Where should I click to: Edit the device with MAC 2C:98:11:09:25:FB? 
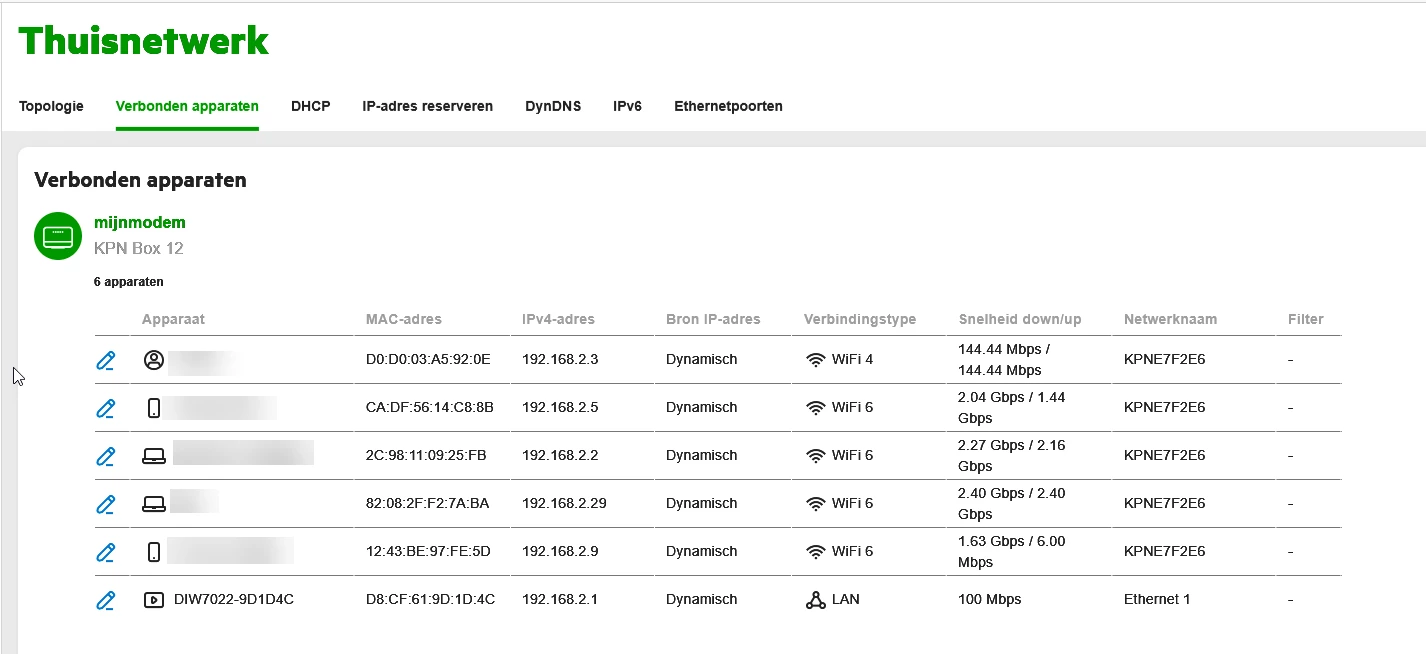(106, 456)
